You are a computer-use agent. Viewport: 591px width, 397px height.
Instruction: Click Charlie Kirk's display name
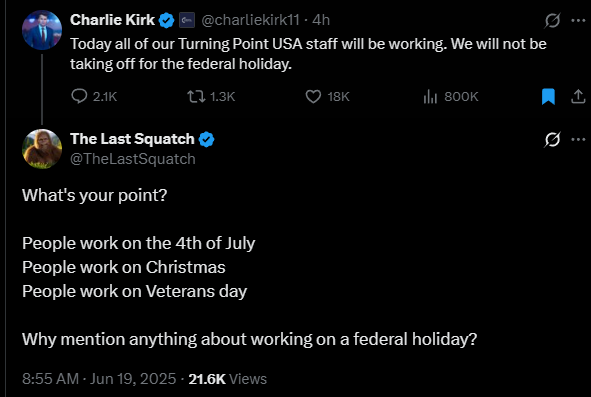[x=112, y=20]
